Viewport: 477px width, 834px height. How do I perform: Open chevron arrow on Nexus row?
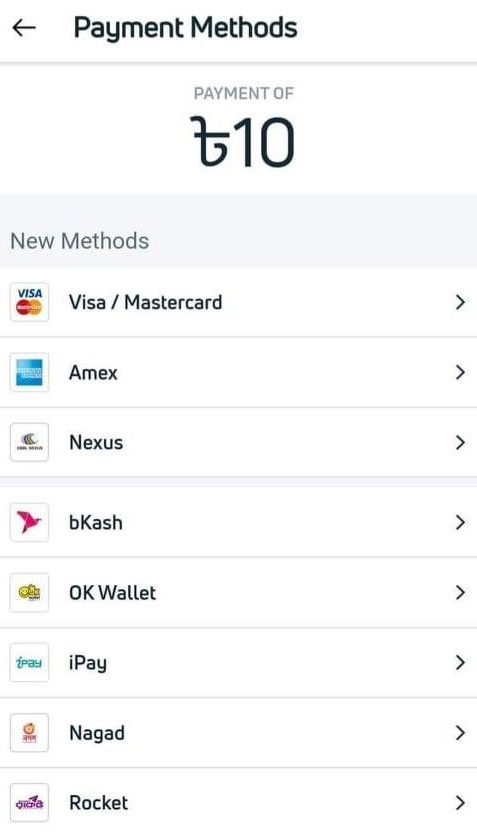click(x=460, y=443)
